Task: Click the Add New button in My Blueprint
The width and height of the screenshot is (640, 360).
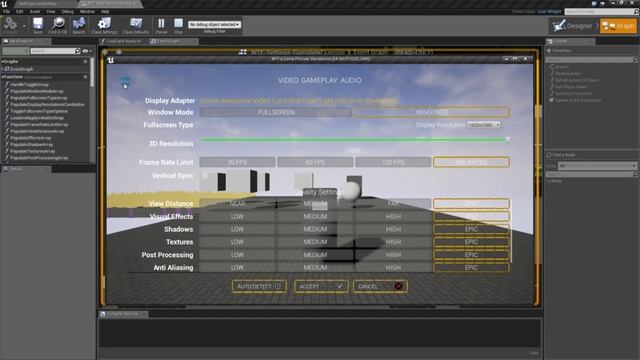Action: pos(15,51)
